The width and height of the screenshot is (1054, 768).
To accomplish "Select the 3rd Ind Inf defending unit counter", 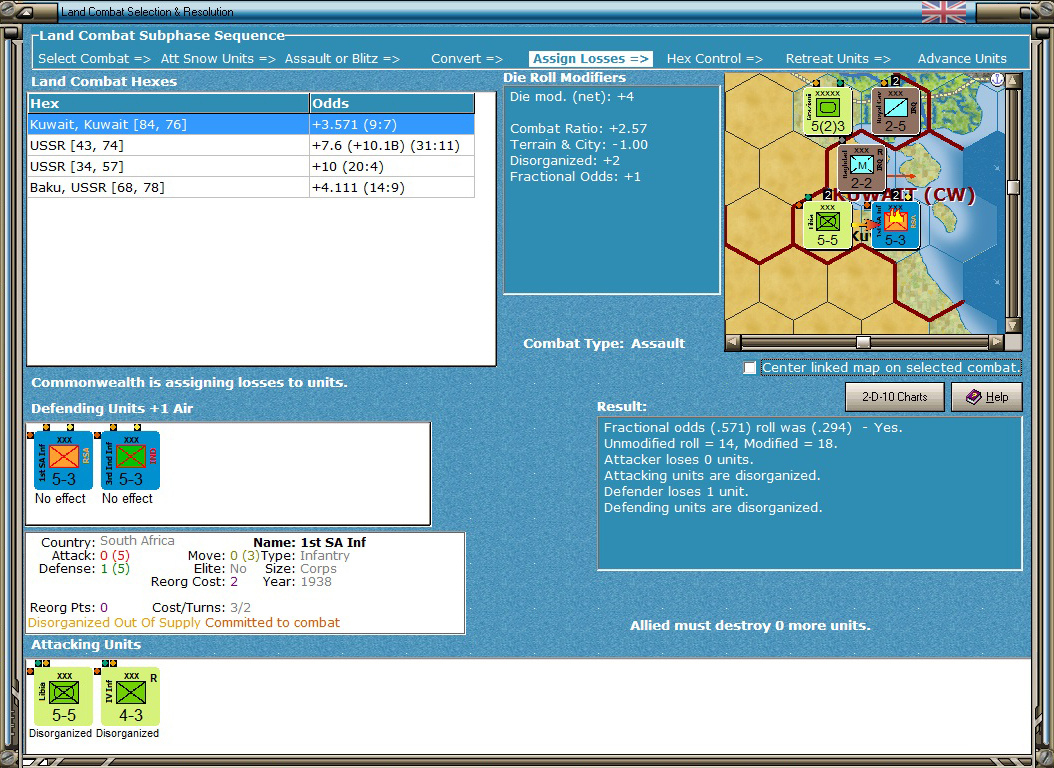I will 130,460.
